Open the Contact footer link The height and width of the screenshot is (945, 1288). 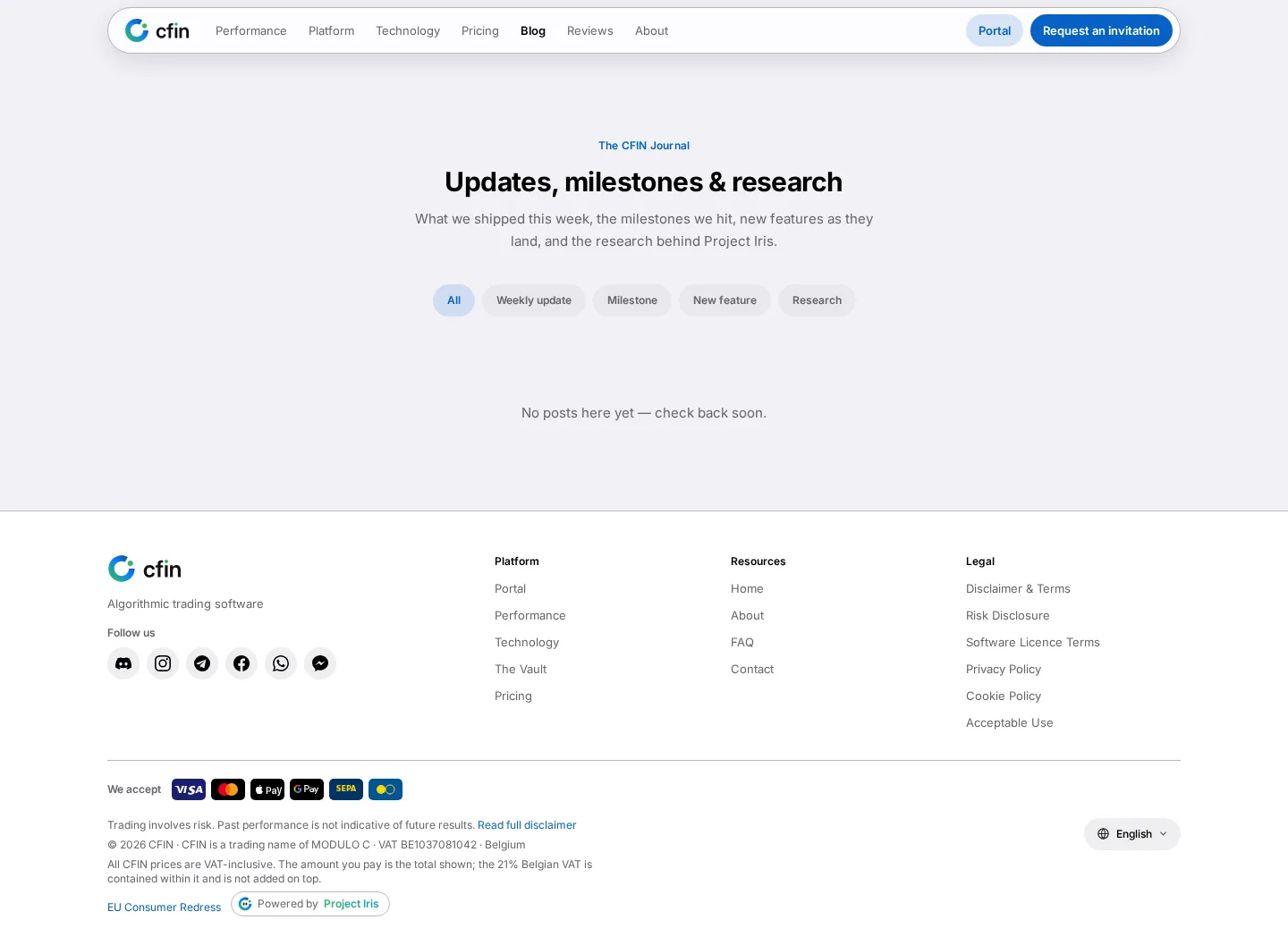click(x=752, y=669)
